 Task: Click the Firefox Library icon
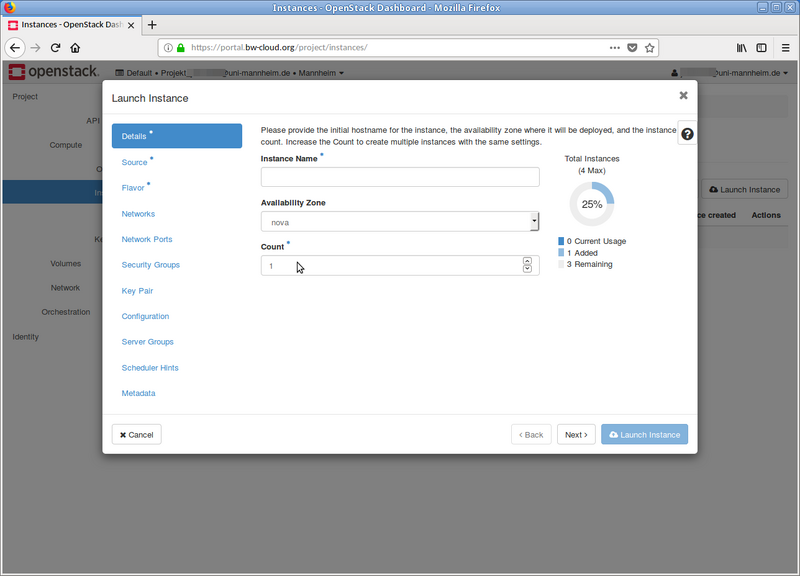tap(740, 47)
